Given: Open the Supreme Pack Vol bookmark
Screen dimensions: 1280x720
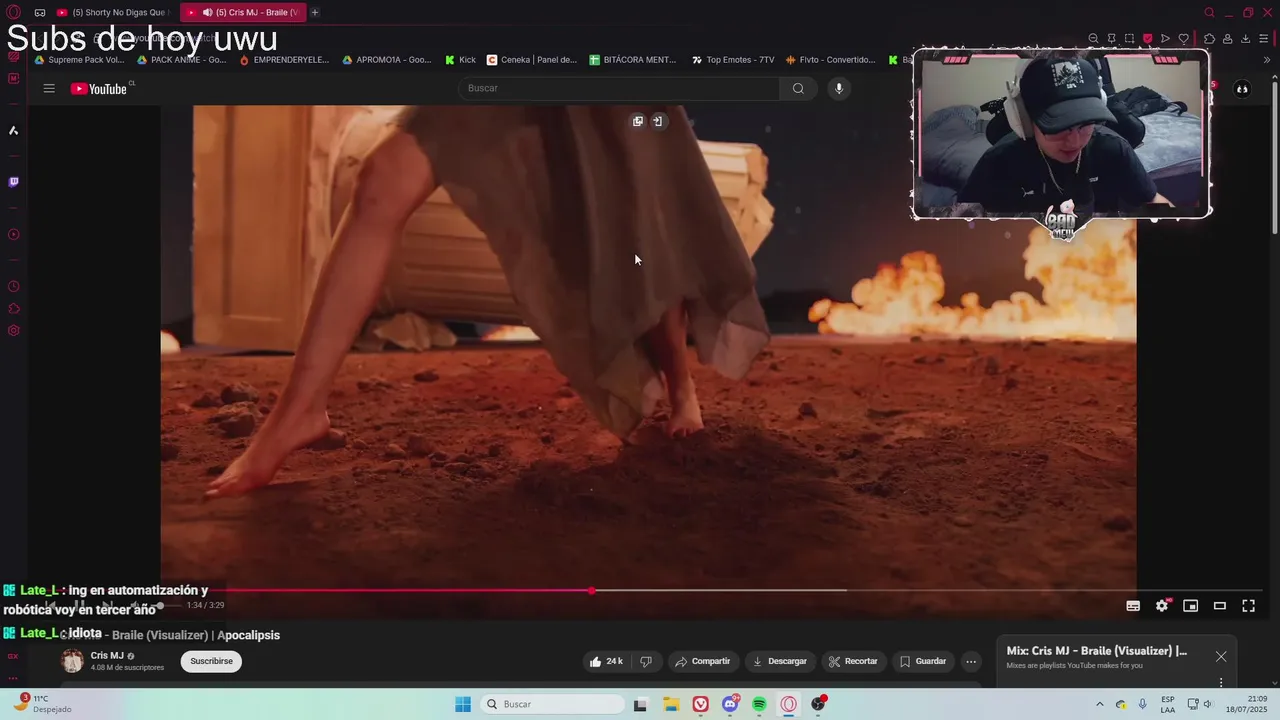Looking at the screenshot, I should pyautogui.click(x=79, y=60).
